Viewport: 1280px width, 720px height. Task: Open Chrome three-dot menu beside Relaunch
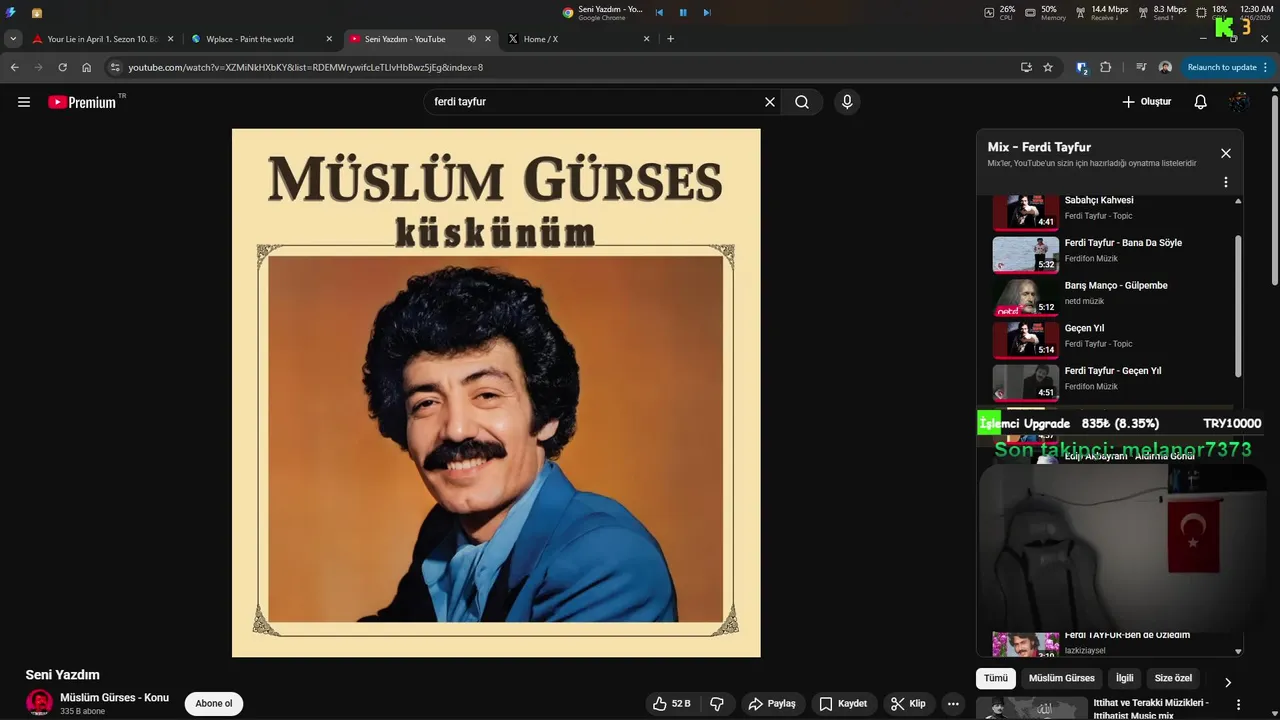pyautogui.click(x=1266, y=67)
